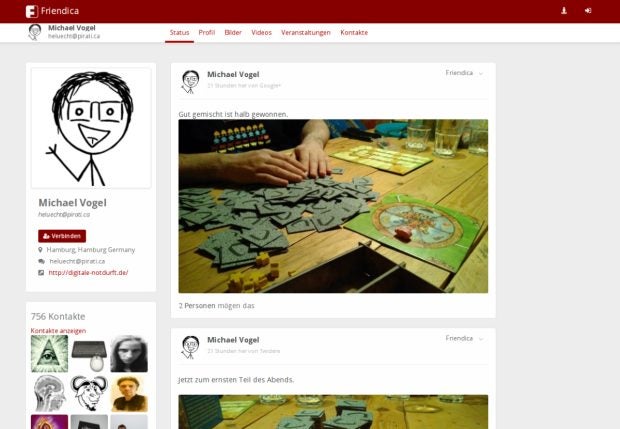
Task: Click the chat bubble icon beside heluecht@pirati.ca
Action: (x=41, y=261)
